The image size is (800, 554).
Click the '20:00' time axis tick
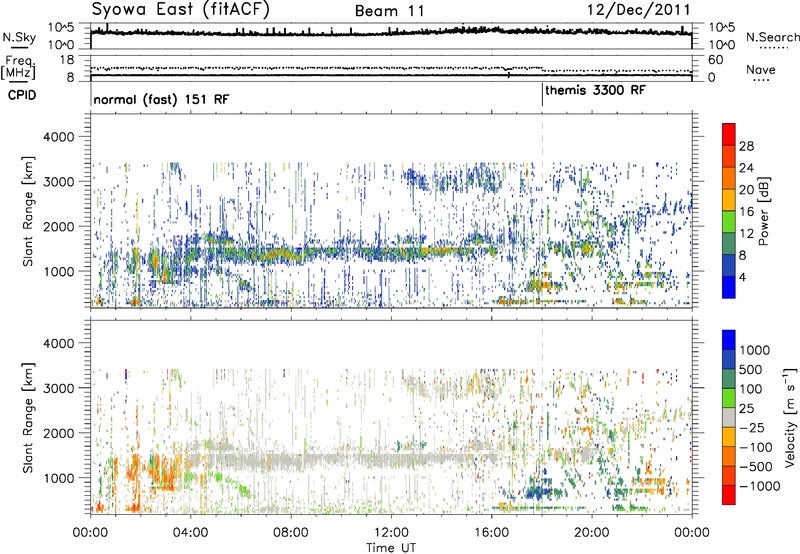click(592, 533)
